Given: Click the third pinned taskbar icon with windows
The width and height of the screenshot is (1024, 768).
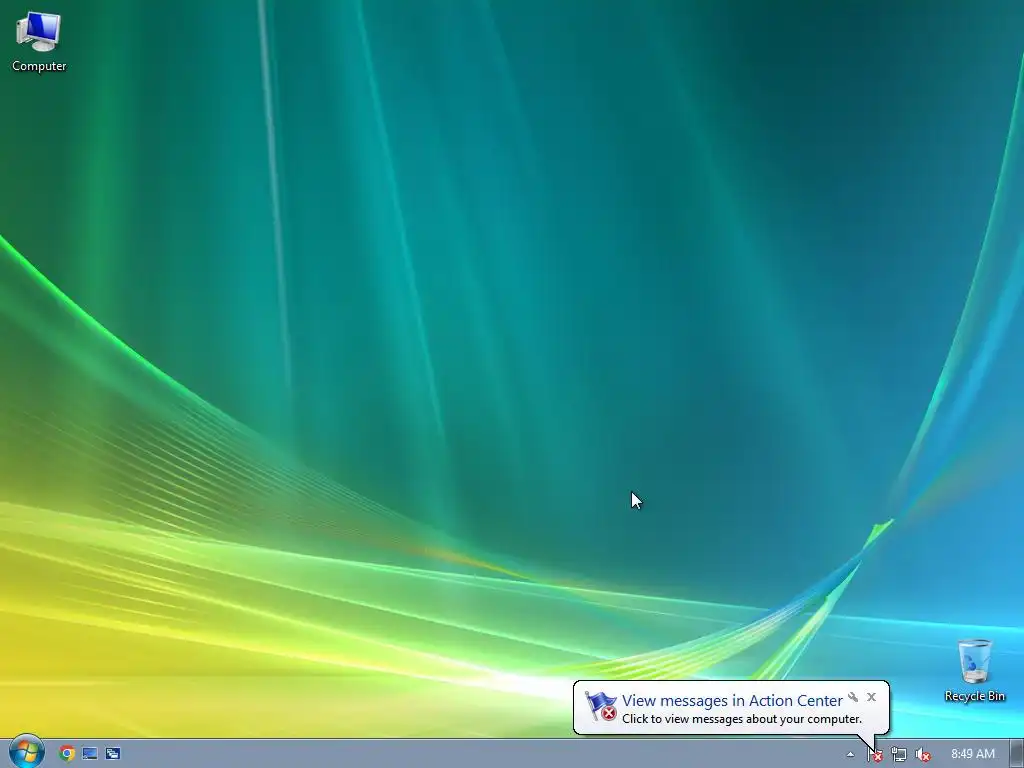Looking at the screenshot, I should [x=112, y=754].
